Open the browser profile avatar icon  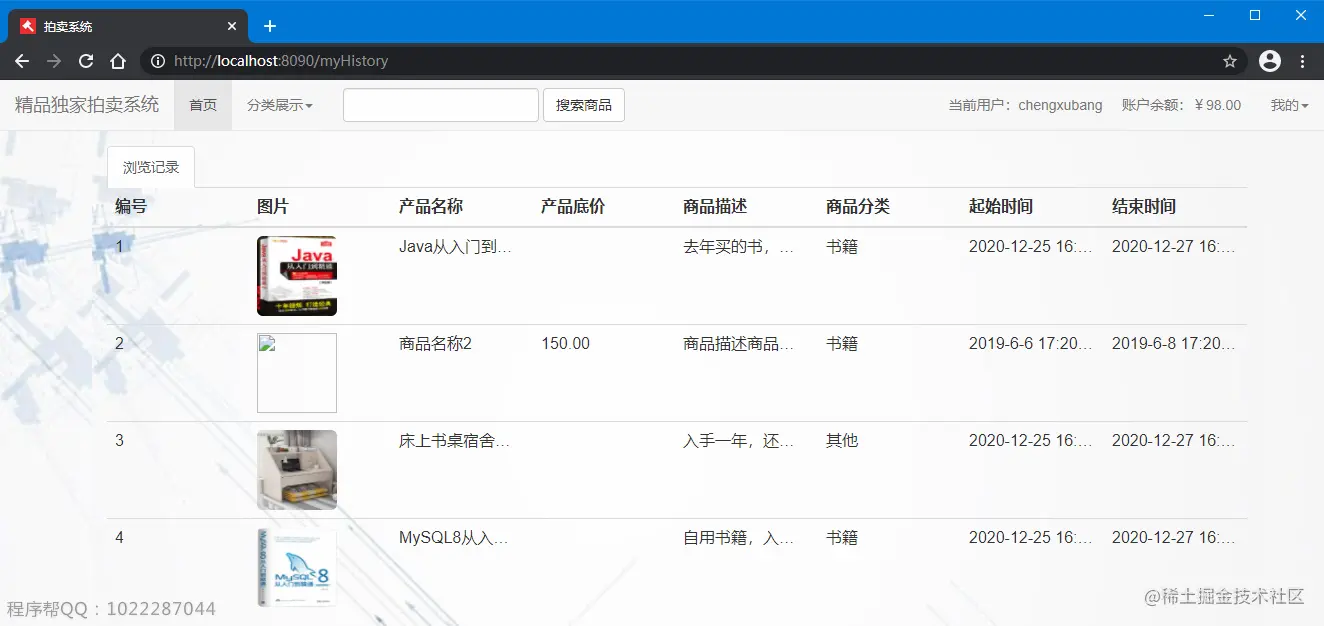click(1269, 61)
